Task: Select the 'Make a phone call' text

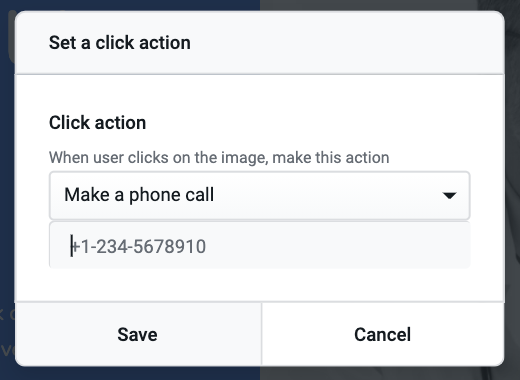Action: (x=139, y=195)
